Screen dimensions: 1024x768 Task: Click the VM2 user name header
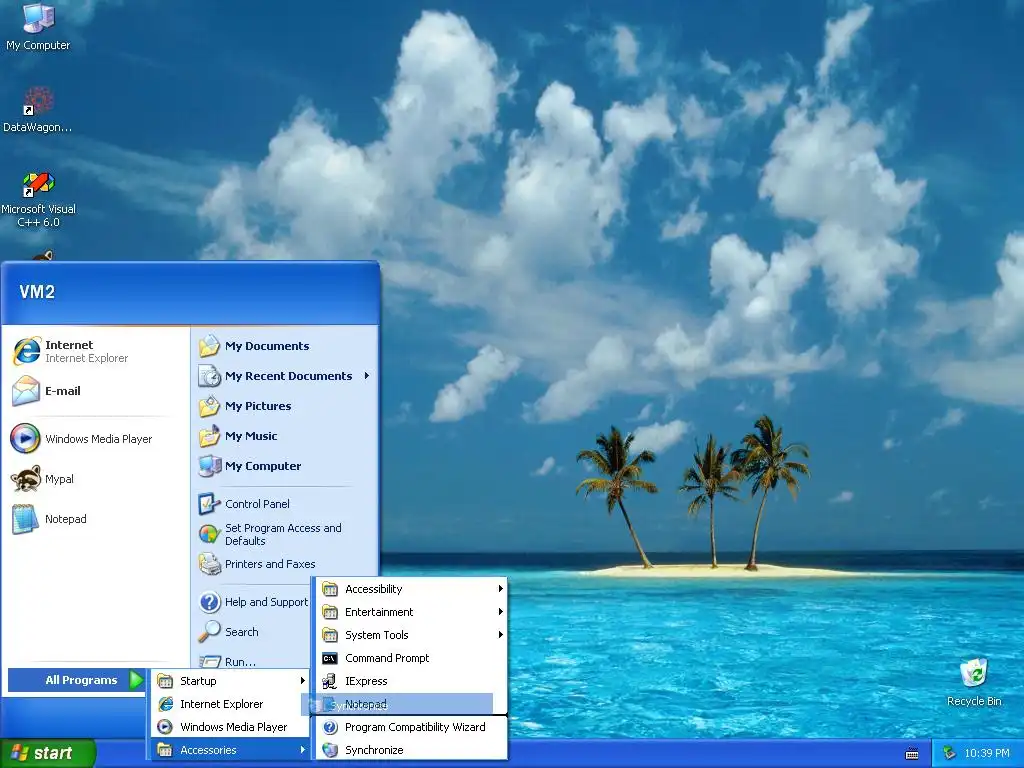(x=37, y=292)
